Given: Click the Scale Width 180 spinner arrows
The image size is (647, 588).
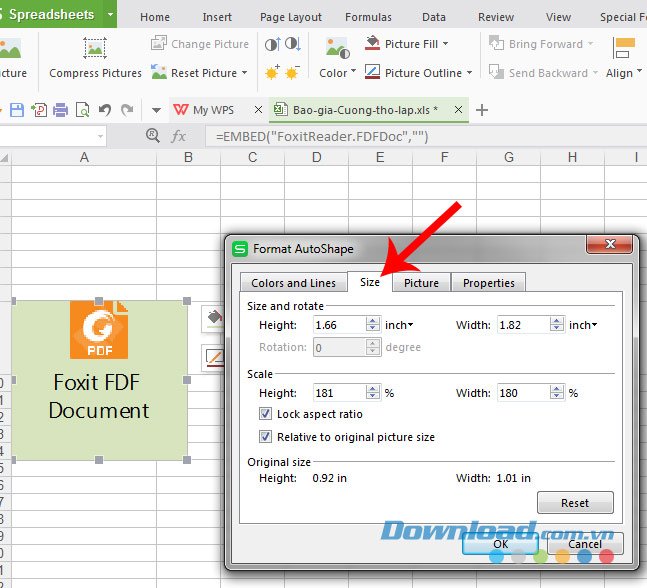Looking at the screenshot, I should coord(557,392).
